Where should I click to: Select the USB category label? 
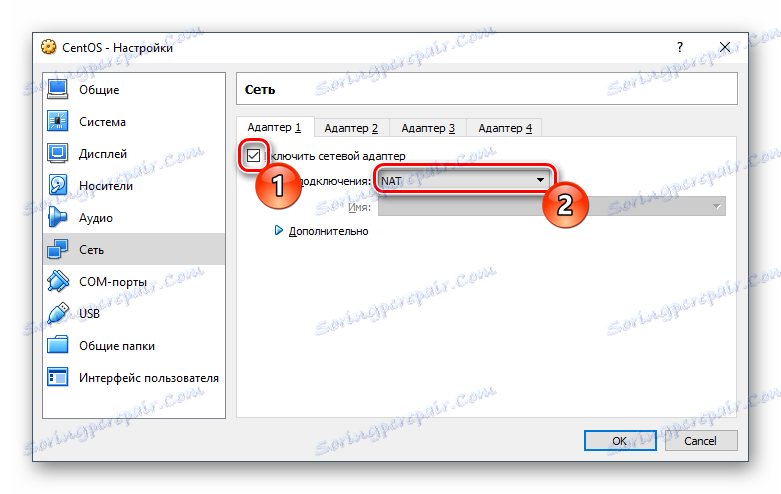coord(89,313)
